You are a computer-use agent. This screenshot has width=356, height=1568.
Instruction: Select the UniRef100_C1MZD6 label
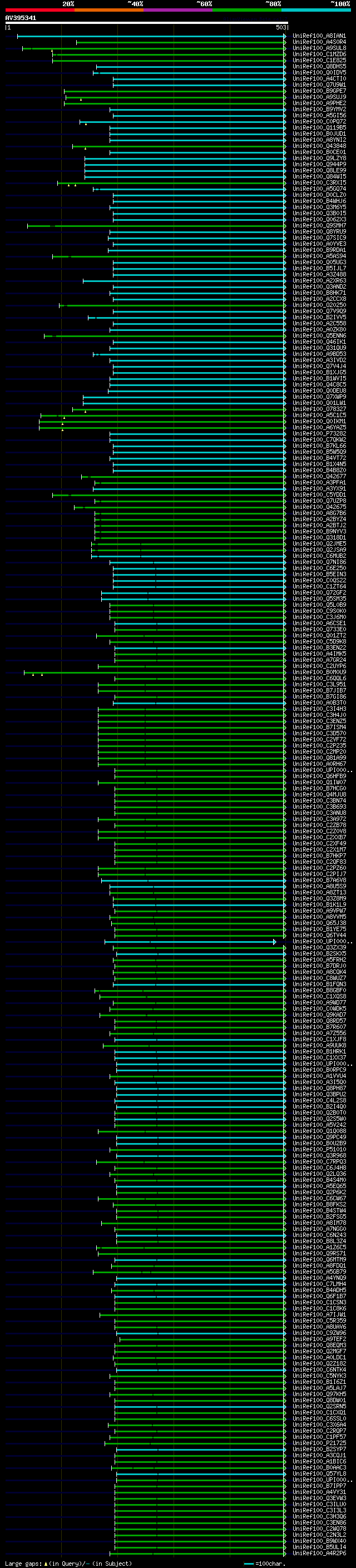(319, 55)
